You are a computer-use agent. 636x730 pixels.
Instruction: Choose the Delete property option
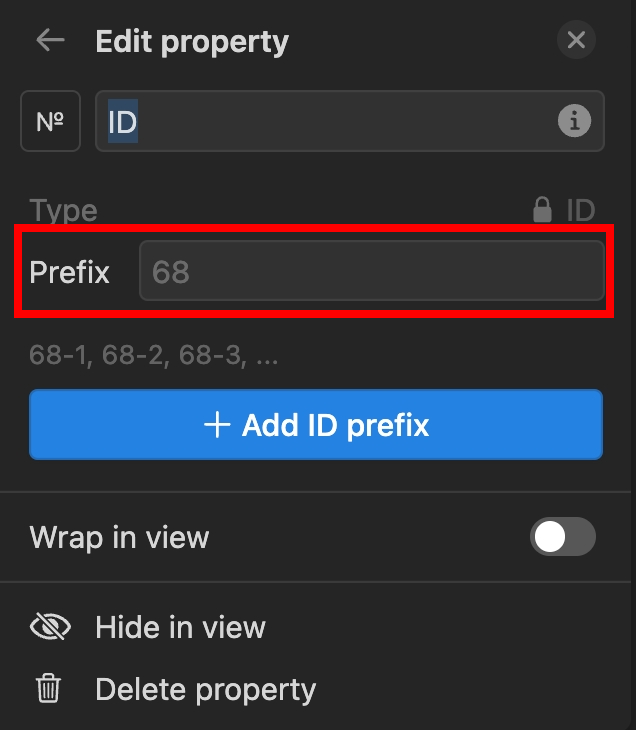point(205,689)
